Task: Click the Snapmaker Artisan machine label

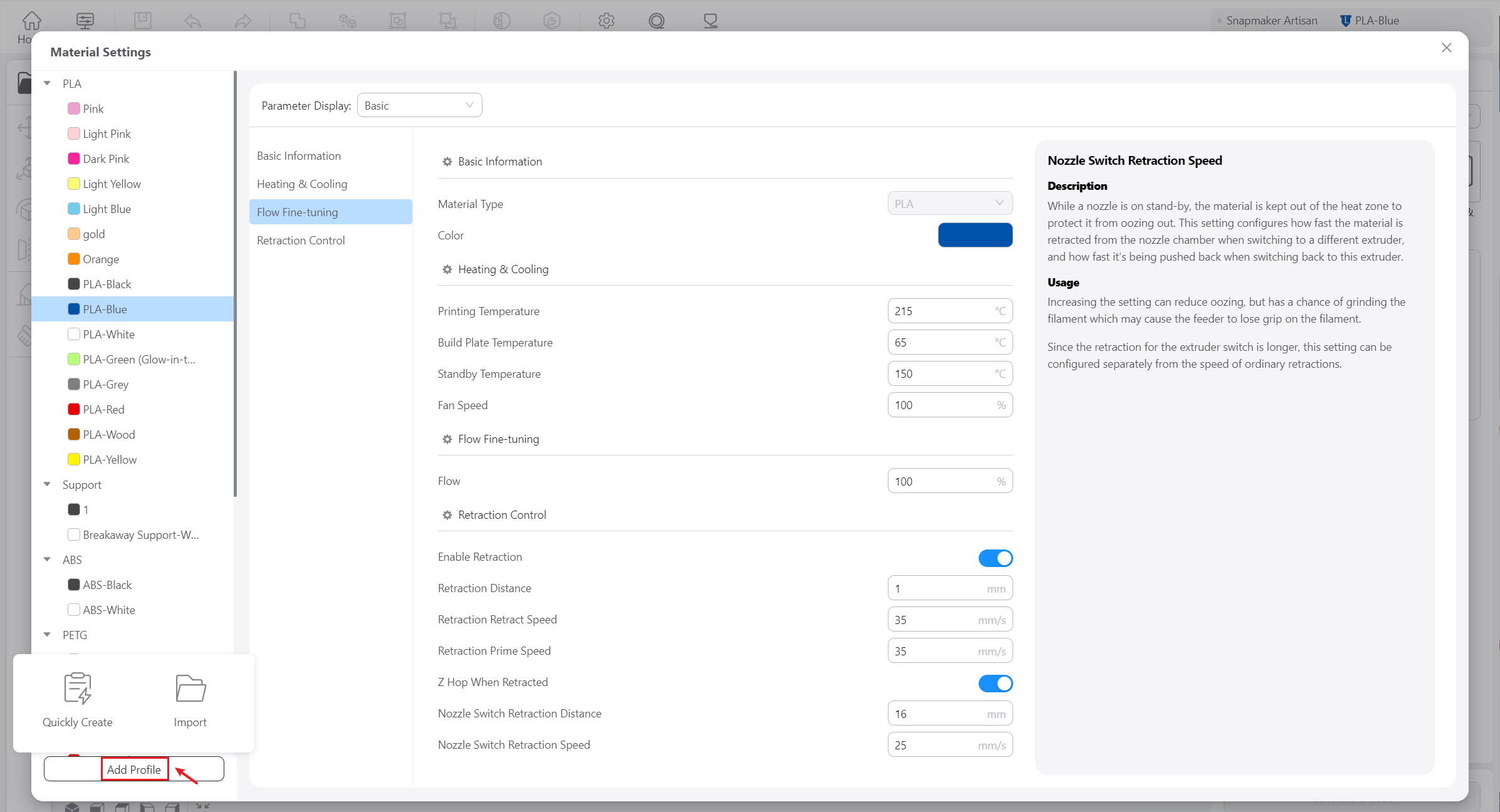Action: pos(1272,21)
